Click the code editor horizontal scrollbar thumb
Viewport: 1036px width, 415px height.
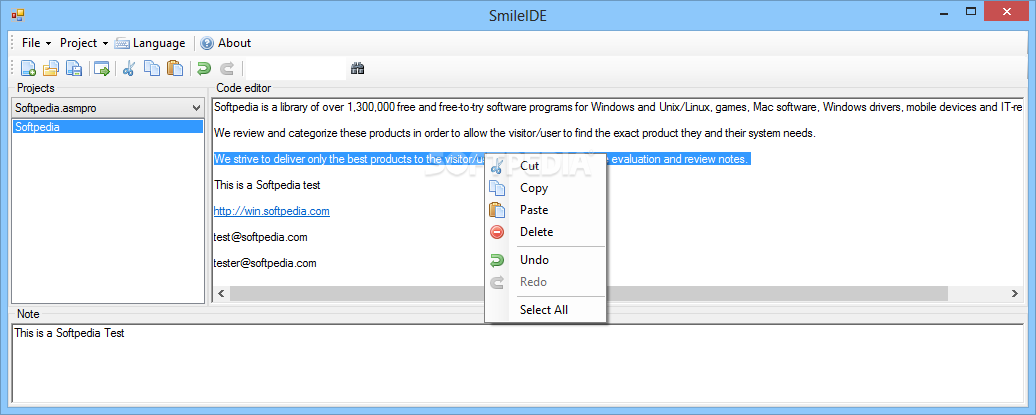coord(589,293)
